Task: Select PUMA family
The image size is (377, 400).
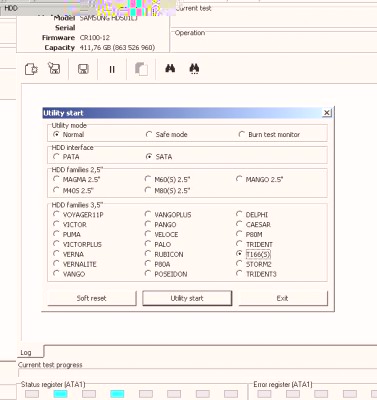Action: coord(56,234)
